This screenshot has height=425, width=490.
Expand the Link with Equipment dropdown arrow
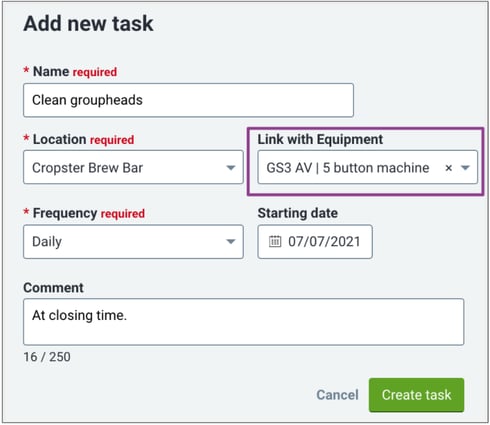465,168
